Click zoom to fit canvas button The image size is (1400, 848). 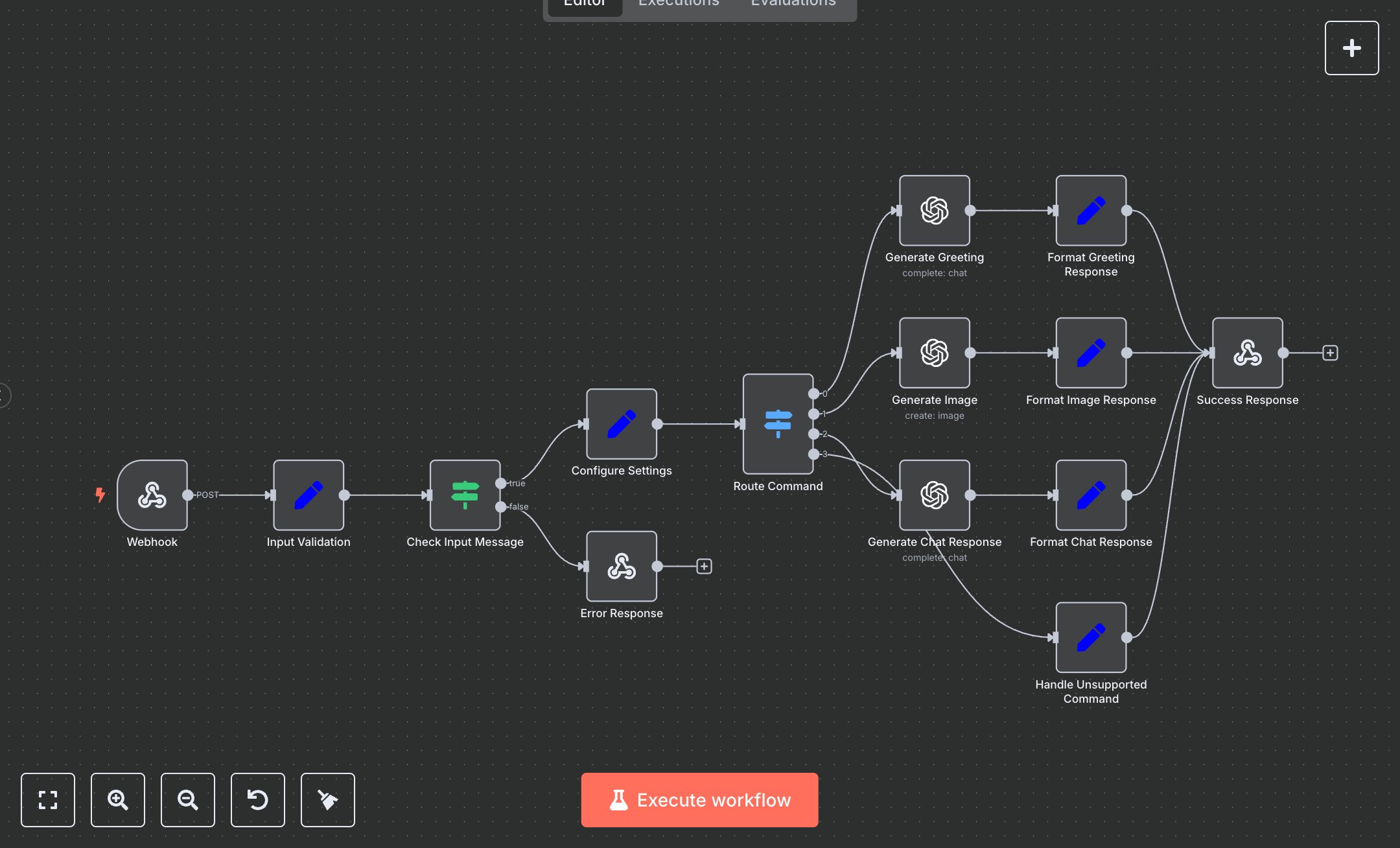tap(48, 800)
